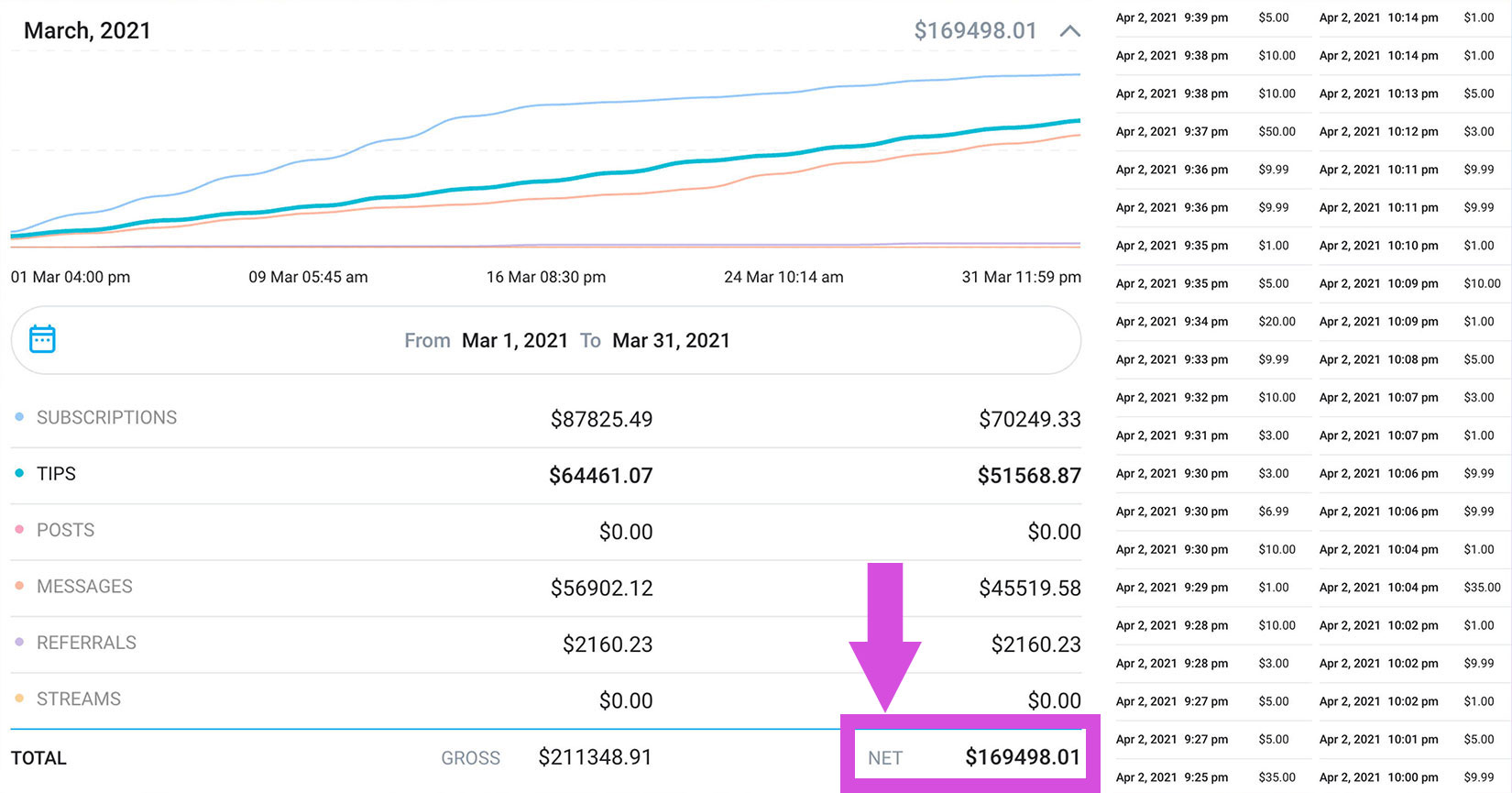Toggle the Tips series teal dot
Screen dimensions: 1512x793
[x=19, y=473]
